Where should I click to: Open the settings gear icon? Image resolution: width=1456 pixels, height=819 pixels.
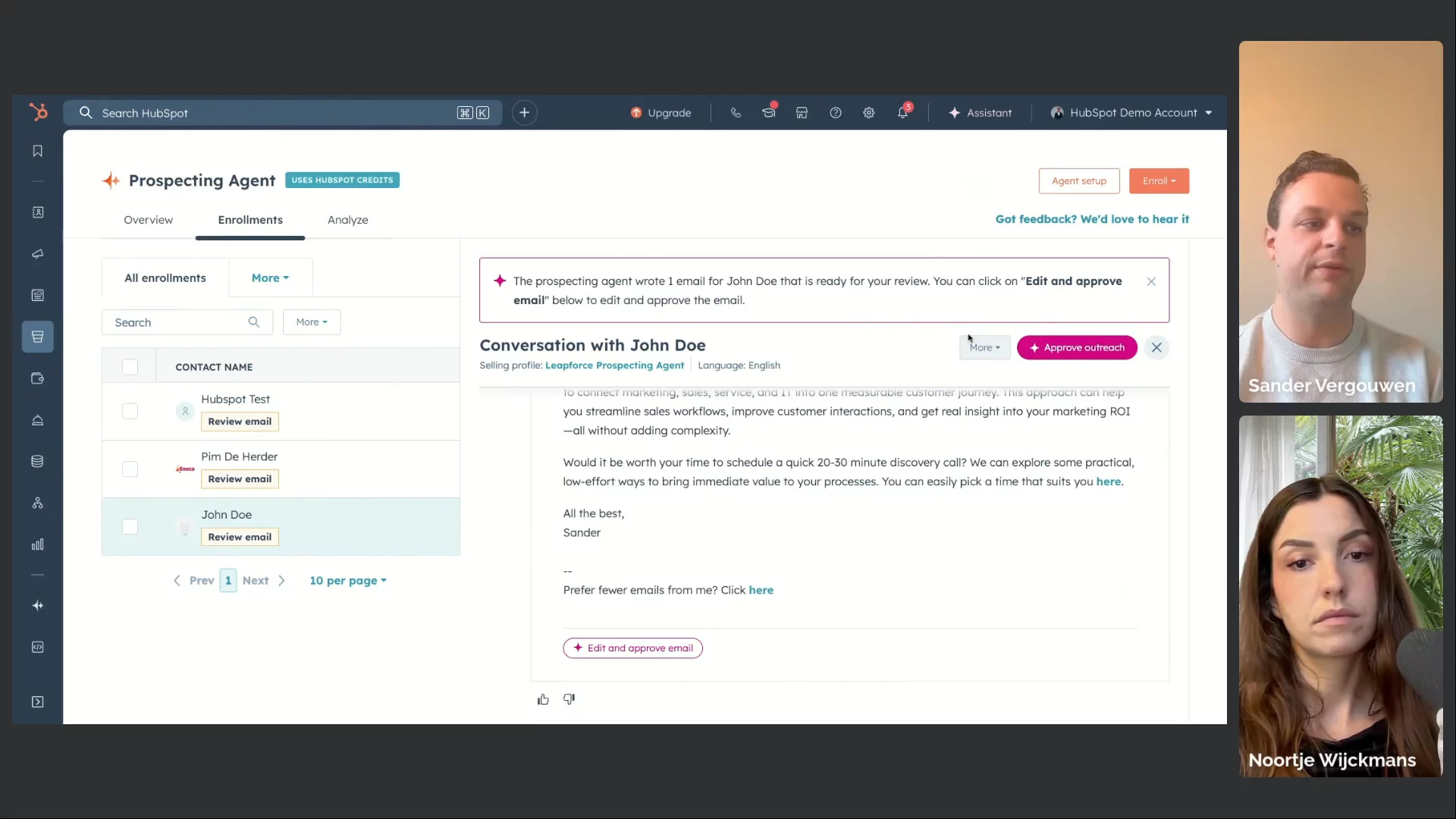pyautogui.click(x=869, y=113)
